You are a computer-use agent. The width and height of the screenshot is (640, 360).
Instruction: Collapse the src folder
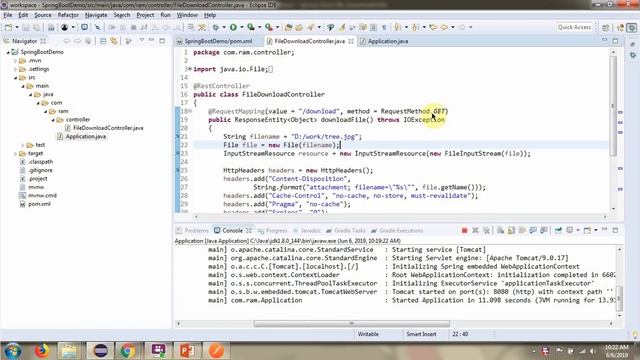pyautogui.click(x=16, y=78)
